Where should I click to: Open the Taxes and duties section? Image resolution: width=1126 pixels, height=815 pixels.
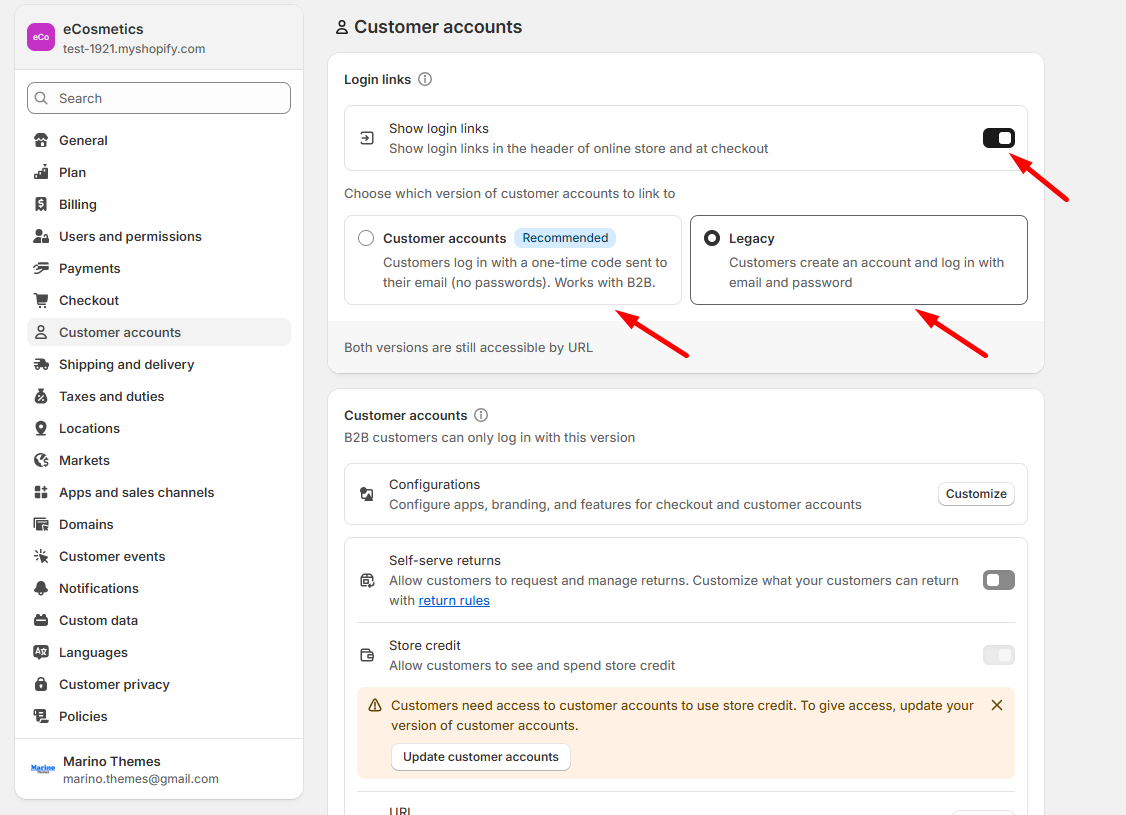click(x=159, y=396)
